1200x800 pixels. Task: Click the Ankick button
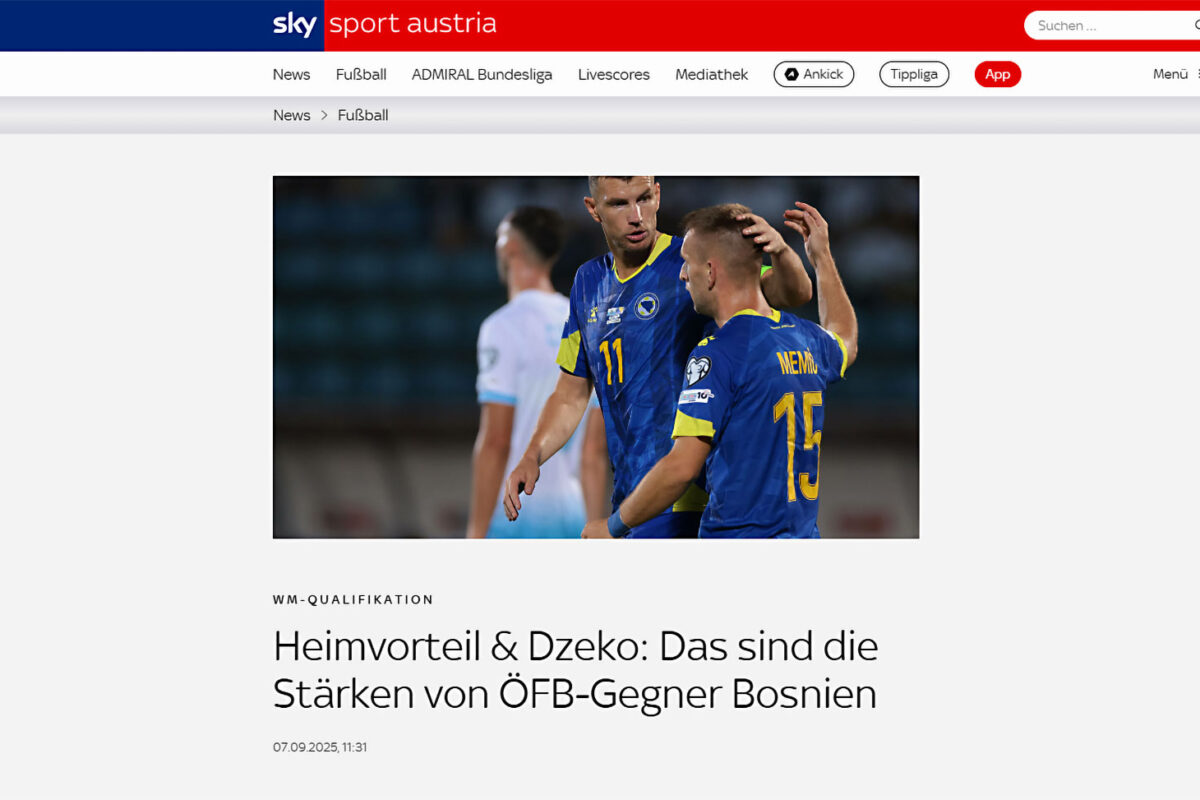[814, 74]
